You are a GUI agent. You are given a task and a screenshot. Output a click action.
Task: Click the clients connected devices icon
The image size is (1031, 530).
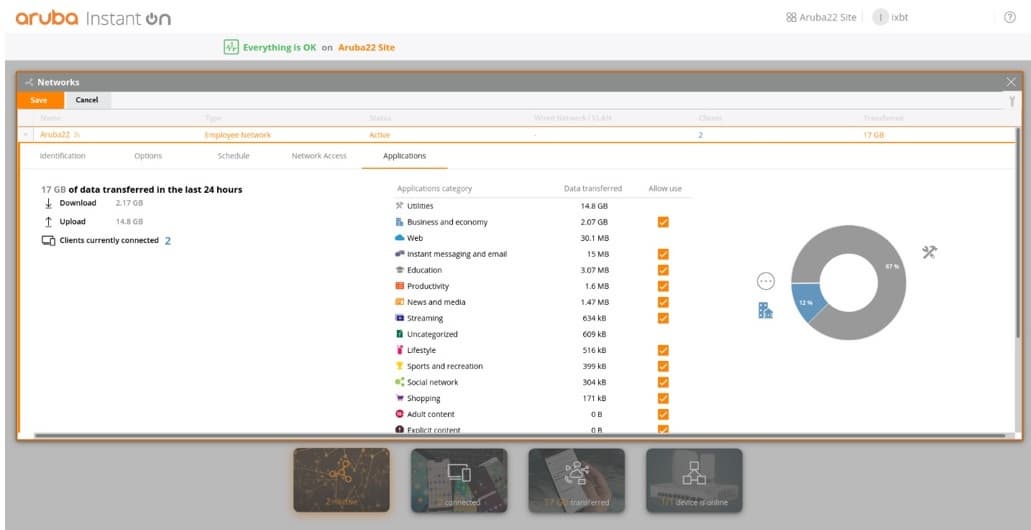point(49,241)
